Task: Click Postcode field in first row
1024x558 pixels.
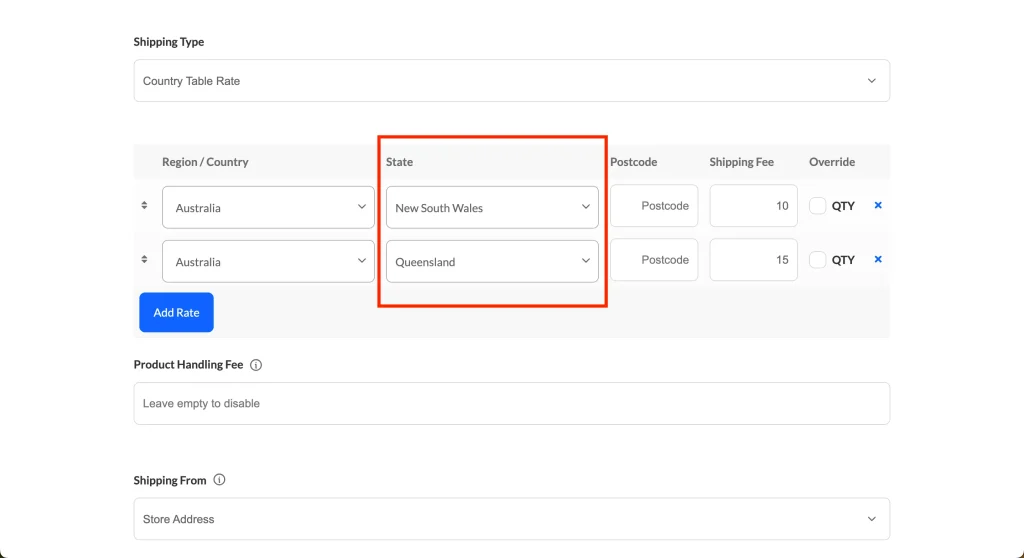Action: pyautogui.click(x=654, y=206)
